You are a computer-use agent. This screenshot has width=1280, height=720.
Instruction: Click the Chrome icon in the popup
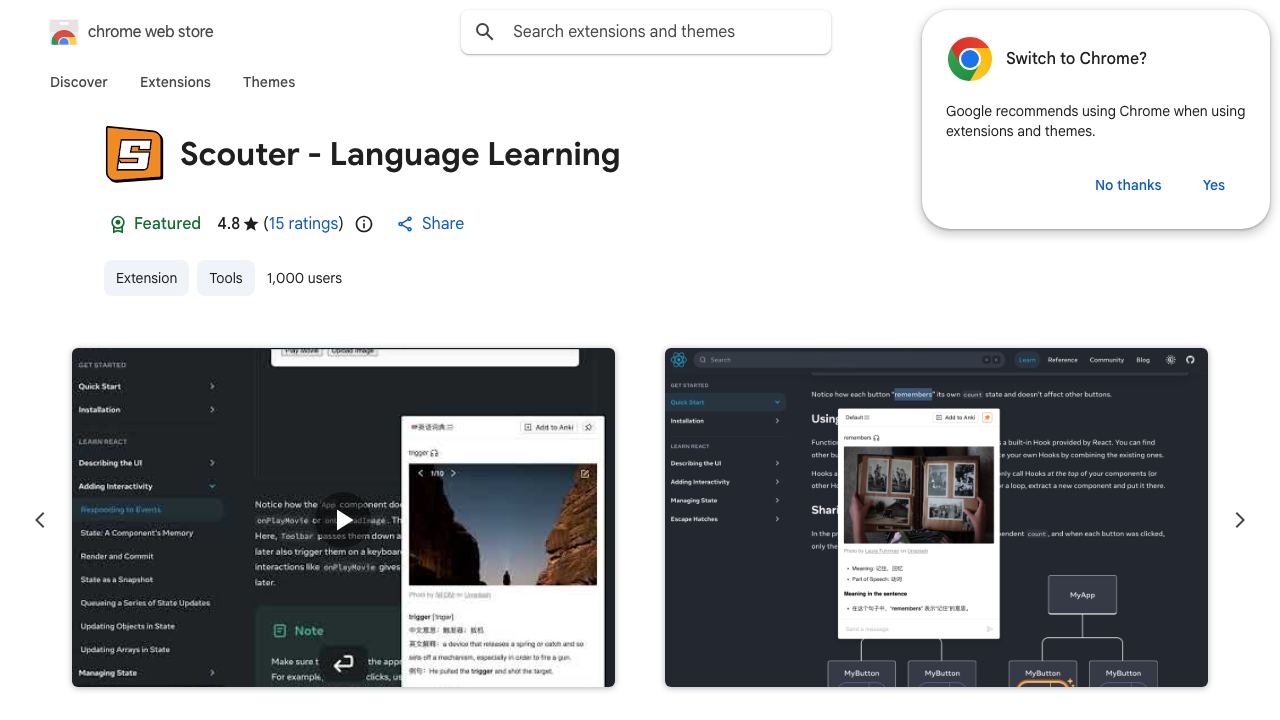click(x=970, y=59)
